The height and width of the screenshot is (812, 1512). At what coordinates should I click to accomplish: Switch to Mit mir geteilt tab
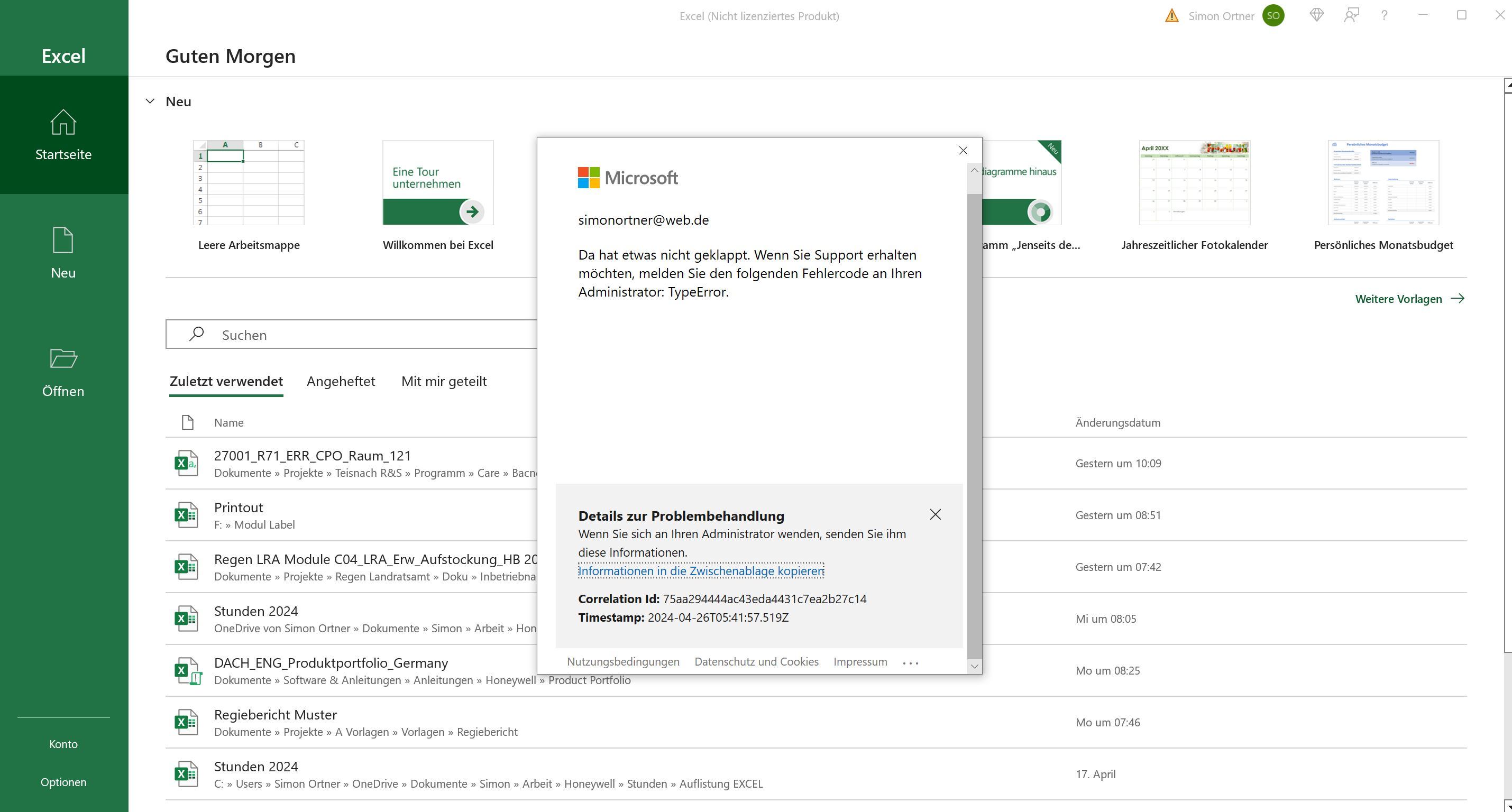click(444, 381)
